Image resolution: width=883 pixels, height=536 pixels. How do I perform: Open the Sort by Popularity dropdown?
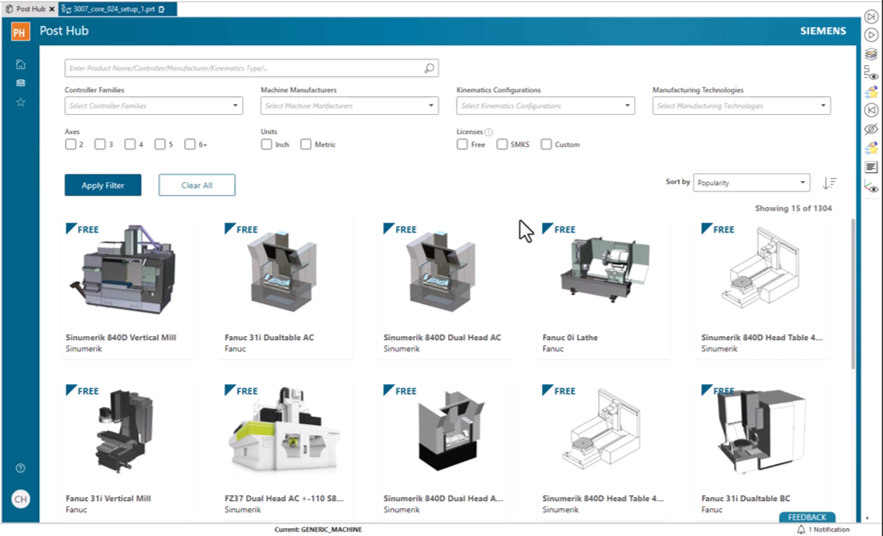pyautogui.click(x=752, y=182)
